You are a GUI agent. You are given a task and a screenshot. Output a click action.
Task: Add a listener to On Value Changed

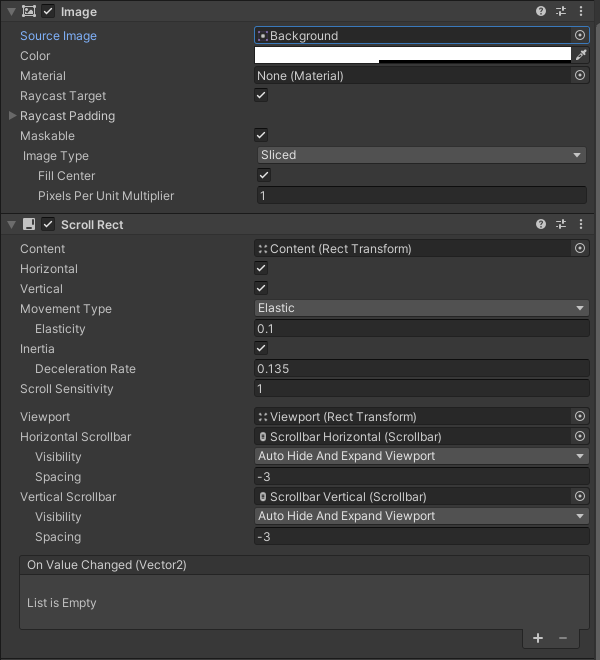[538, 638]
